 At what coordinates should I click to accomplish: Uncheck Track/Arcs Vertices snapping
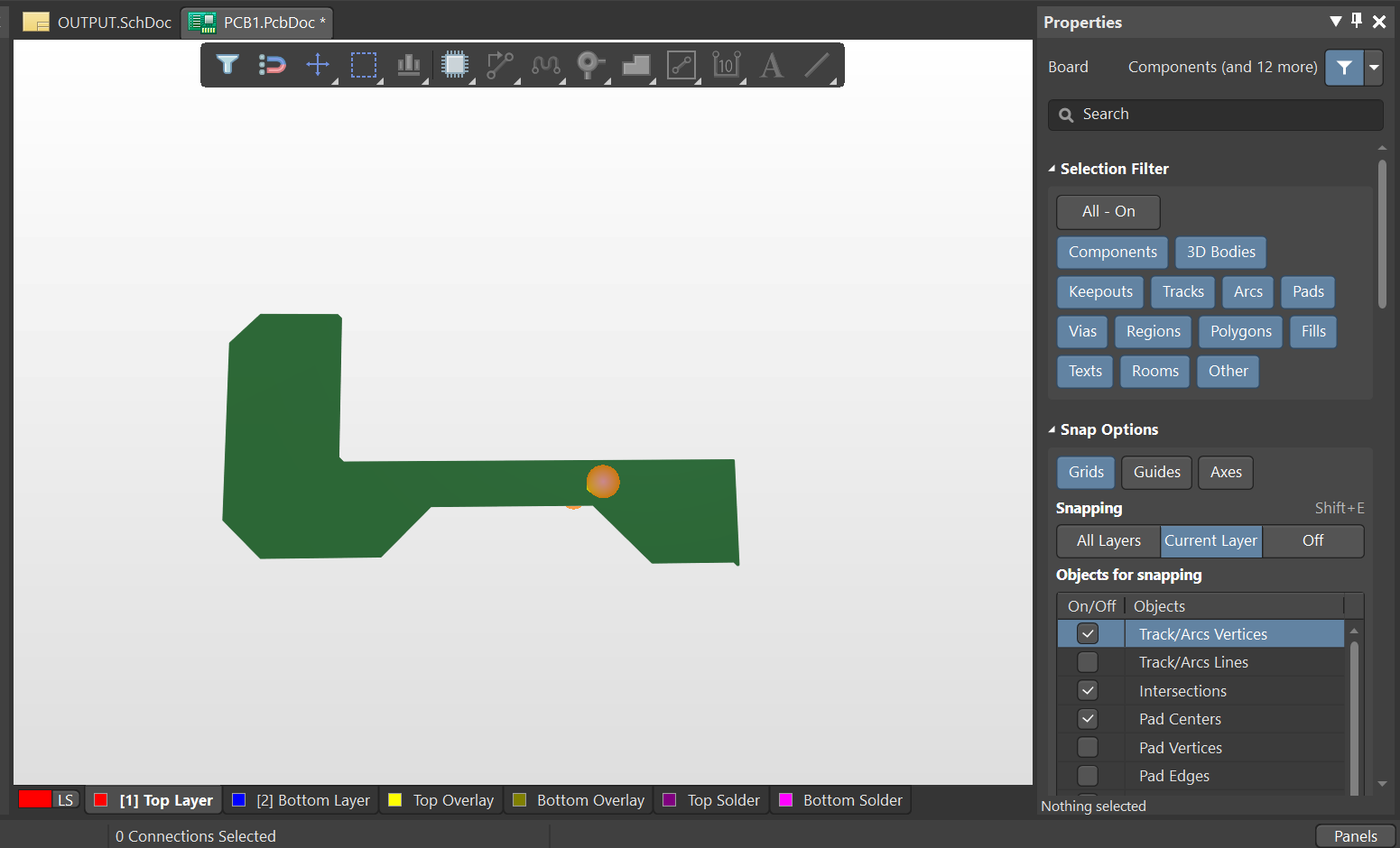coord(1088,634)
